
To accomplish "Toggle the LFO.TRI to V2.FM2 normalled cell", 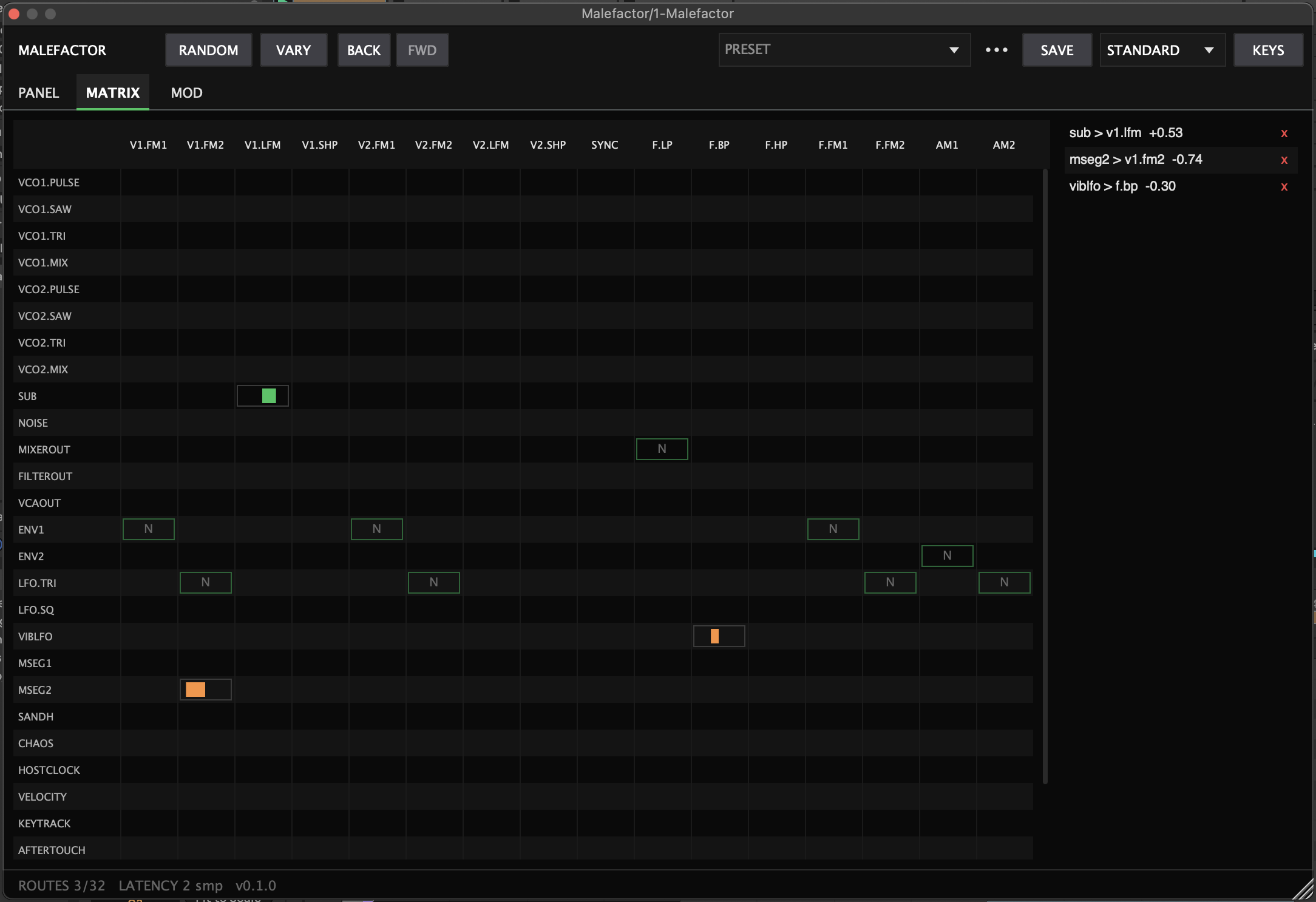I will tap(434, 583).
